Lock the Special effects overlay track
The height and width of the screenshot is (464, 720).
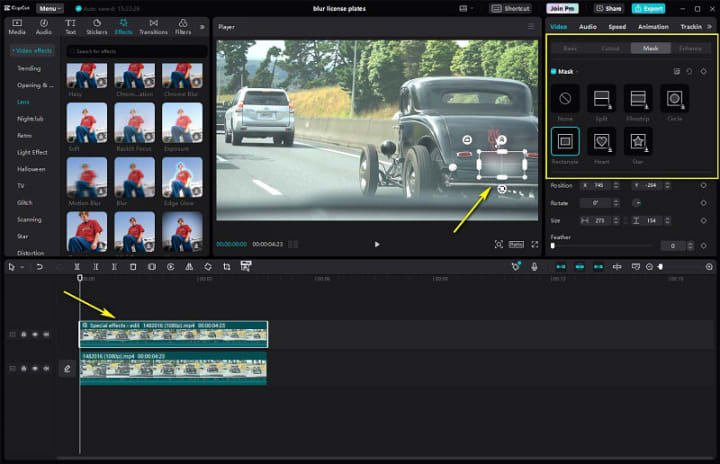(24, 334)
